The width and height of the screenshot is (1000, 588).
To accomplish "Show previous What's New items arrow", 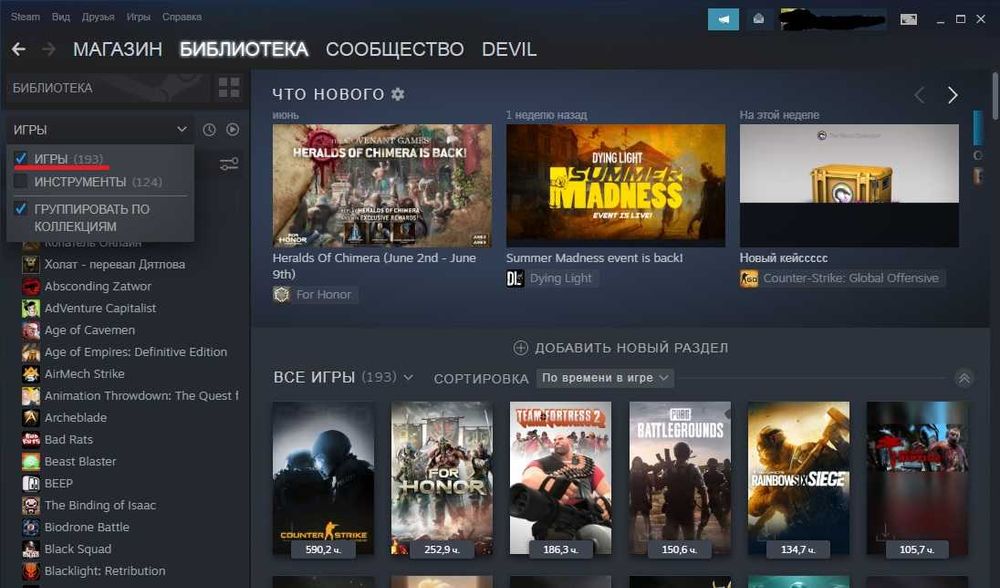I will click(920, 95).
